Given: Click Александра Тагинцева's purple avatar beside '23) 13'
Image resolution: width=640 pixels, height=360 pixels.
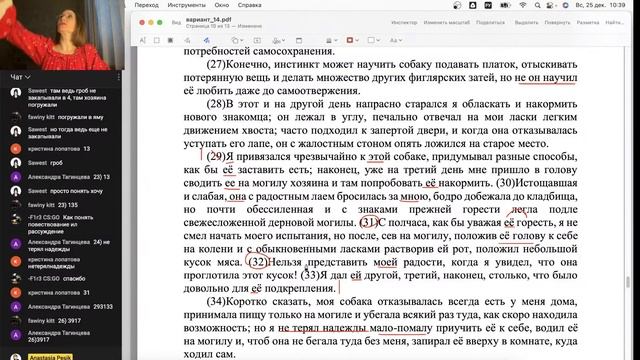Looking at the screenshot, I should 16,177.
